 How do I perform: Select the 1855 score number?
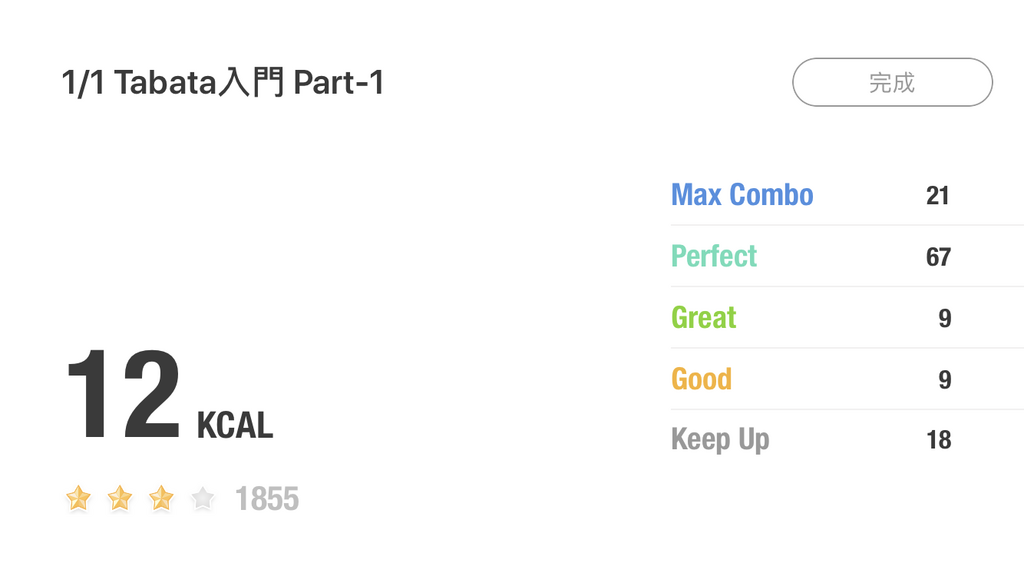267,498
